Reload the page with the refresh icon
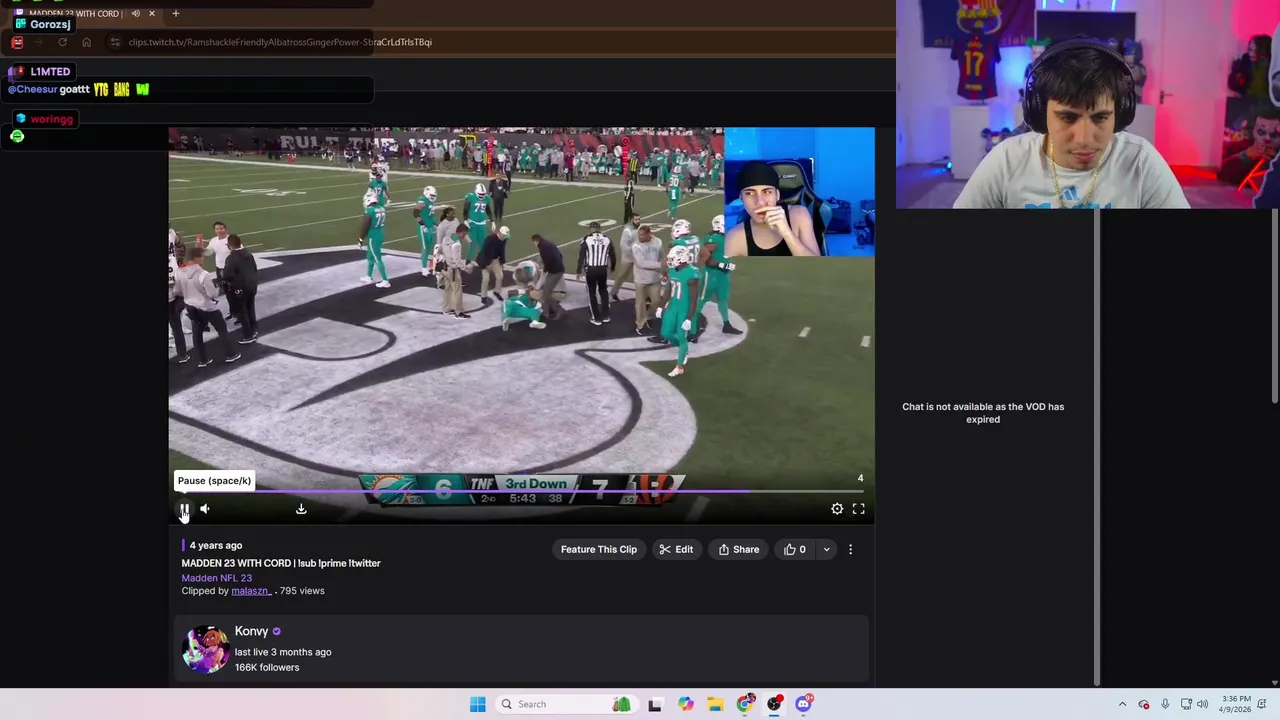 point(62,42)
